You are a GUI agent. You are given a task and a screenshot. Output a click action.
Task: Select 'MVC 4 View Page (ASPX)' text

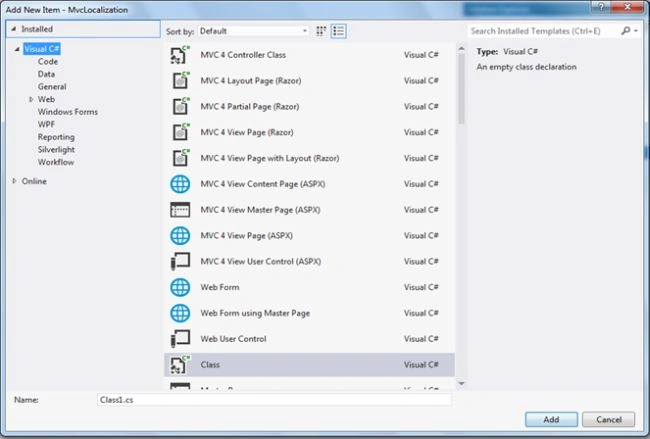tap(246, 235)
